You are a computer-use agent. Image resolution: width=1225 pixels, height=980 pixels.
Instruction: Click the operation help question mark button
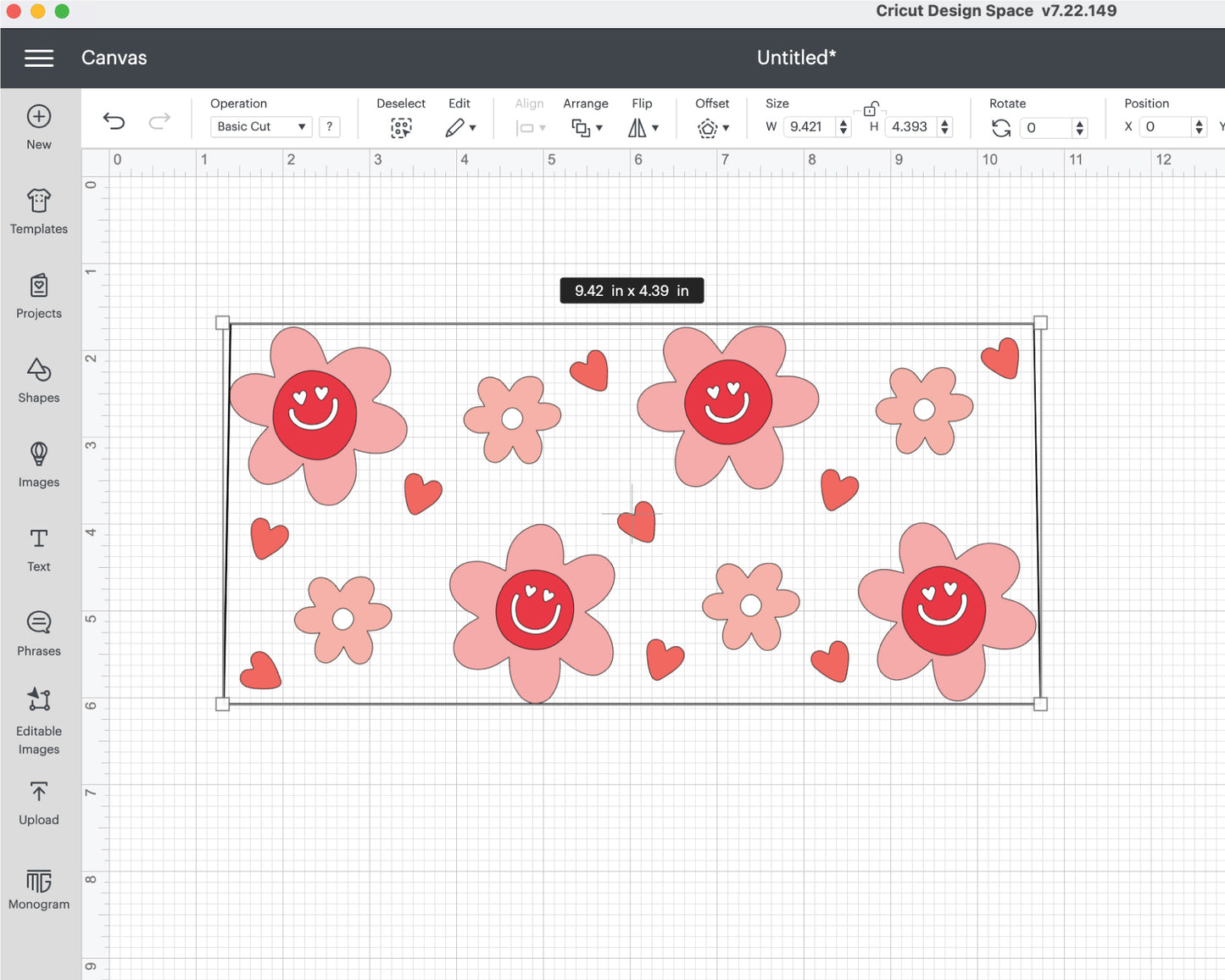329,126
